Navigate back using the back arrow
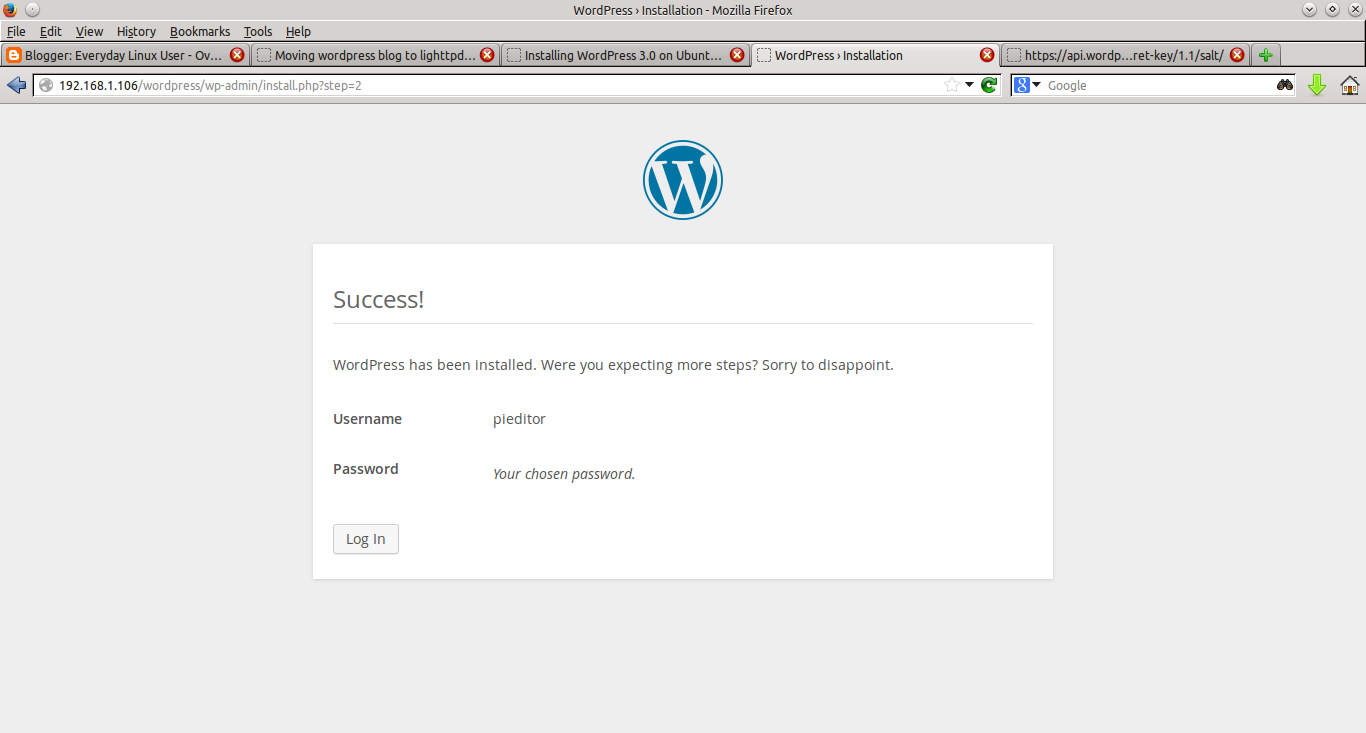 pos(16,85)
